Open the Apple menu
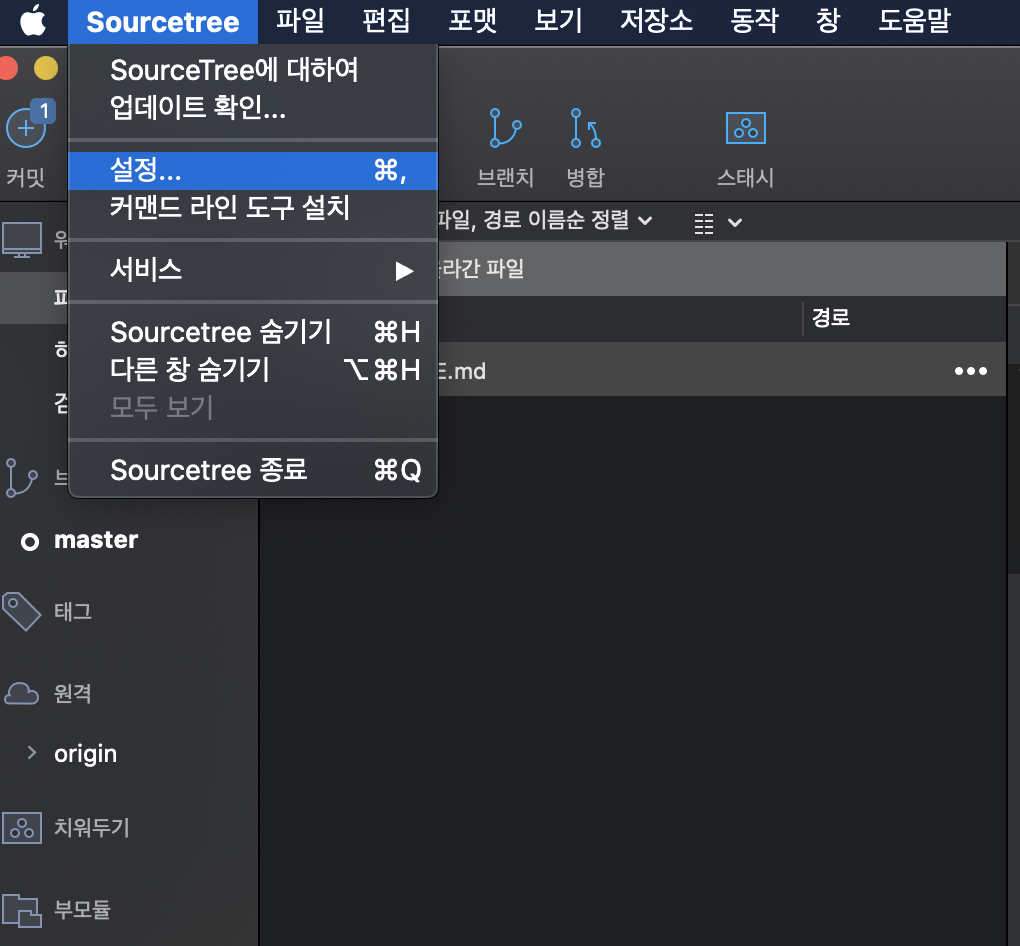 pos(33,21)
